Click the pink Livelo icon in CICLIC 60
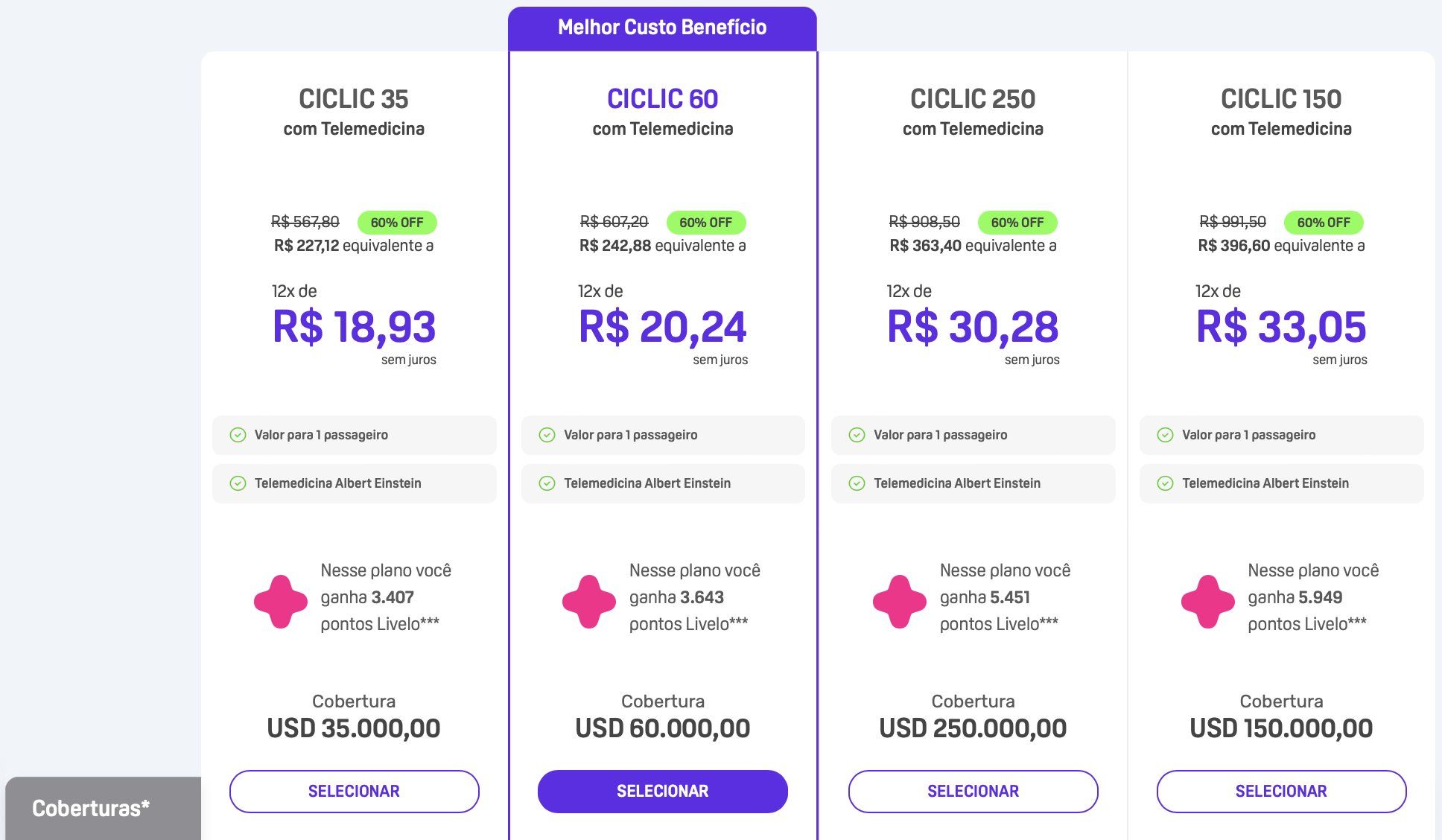Image resolution: width=1442 pixels, height=840 pixels. pyautogui.click(x=589, y=602)
